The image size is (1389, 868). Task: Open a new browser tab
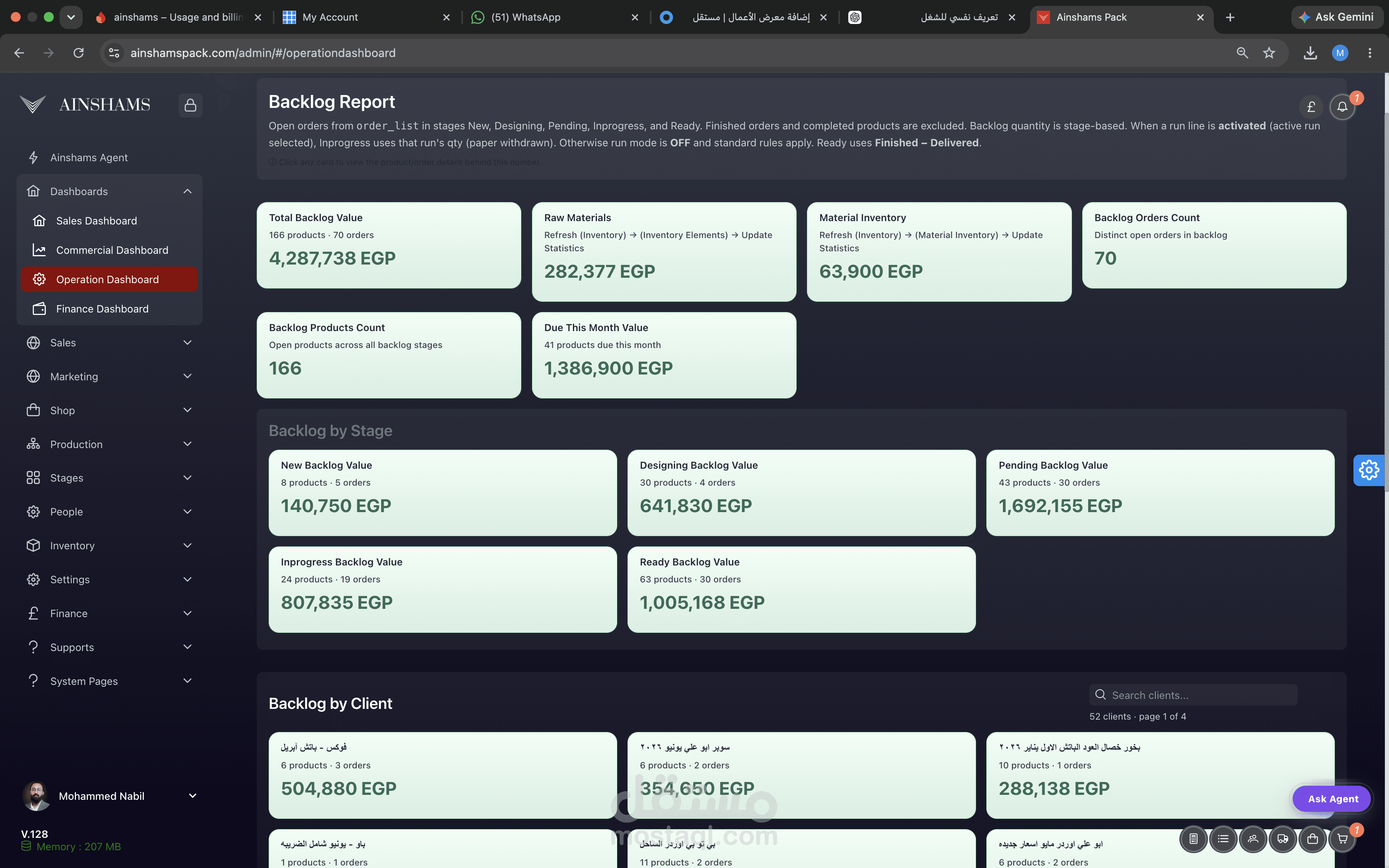point(1230,17)
